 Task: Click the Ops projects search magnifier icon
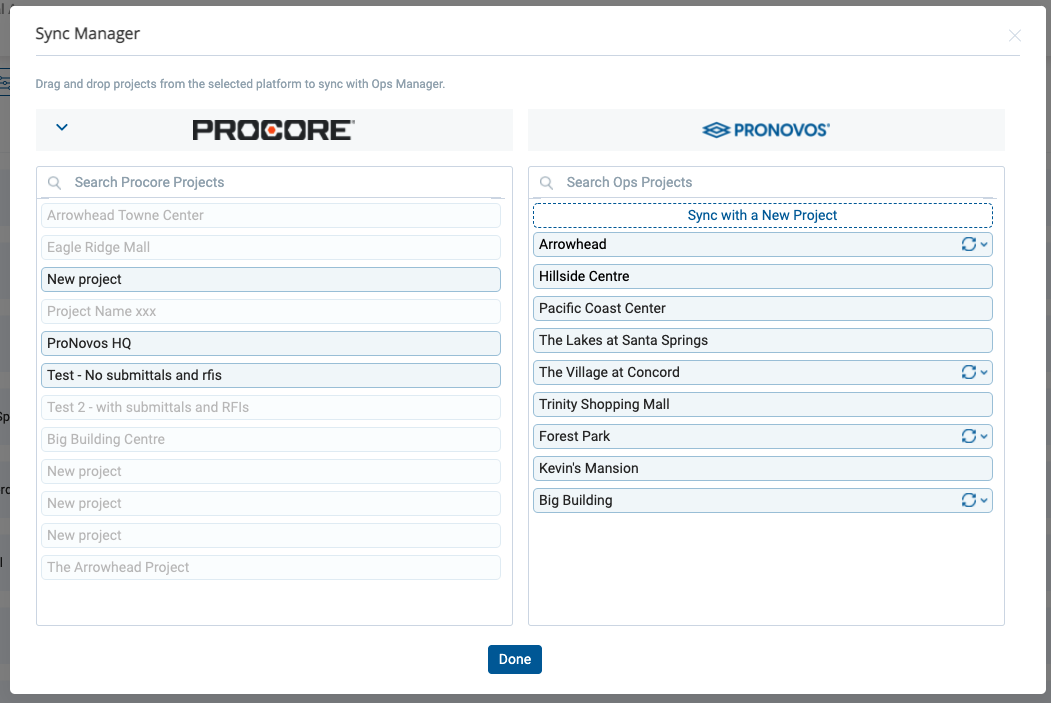[x=547, y=183]
